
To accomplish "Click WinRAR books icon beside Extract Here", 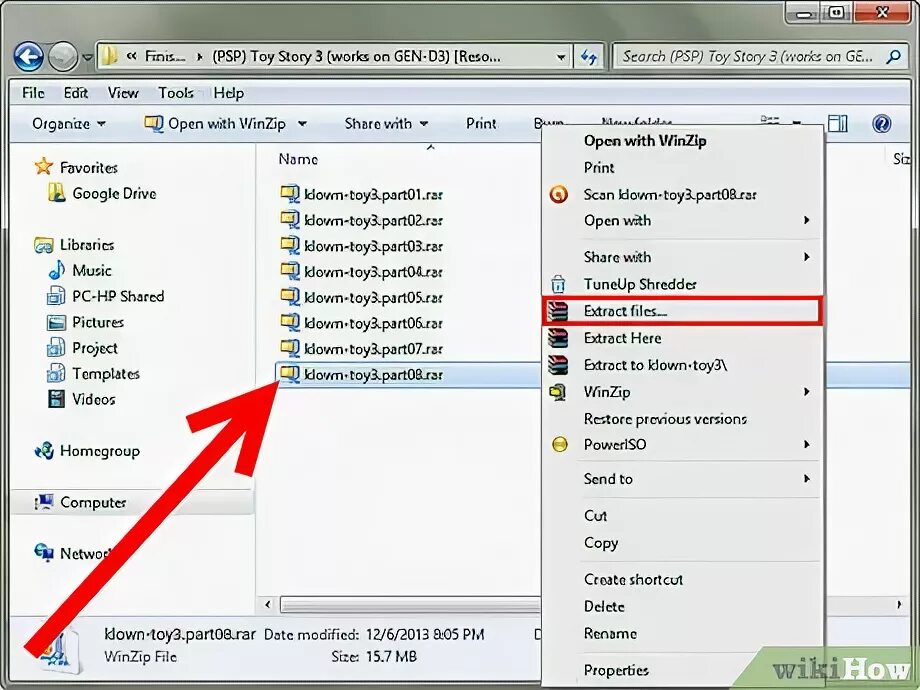I will point(558,338).
